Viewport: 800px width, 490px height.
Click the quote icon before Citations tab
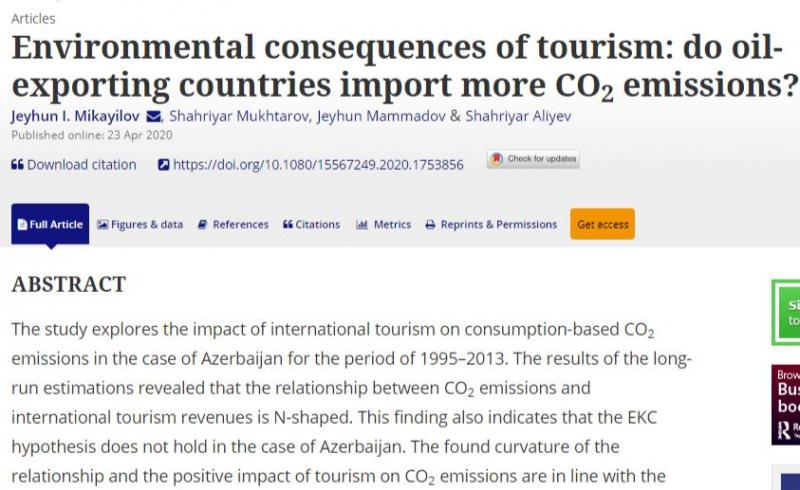click(288, 225)
